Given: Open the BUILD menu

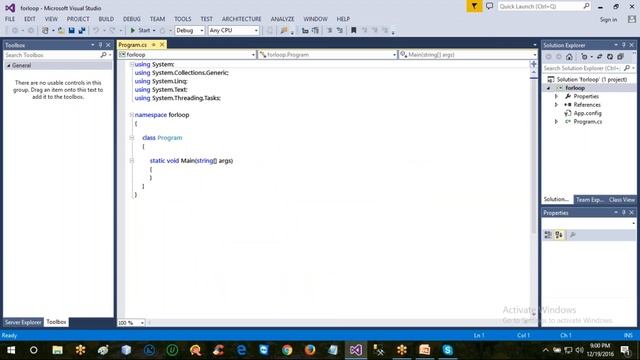Looking at the screenshot, I should pos(106,19).
